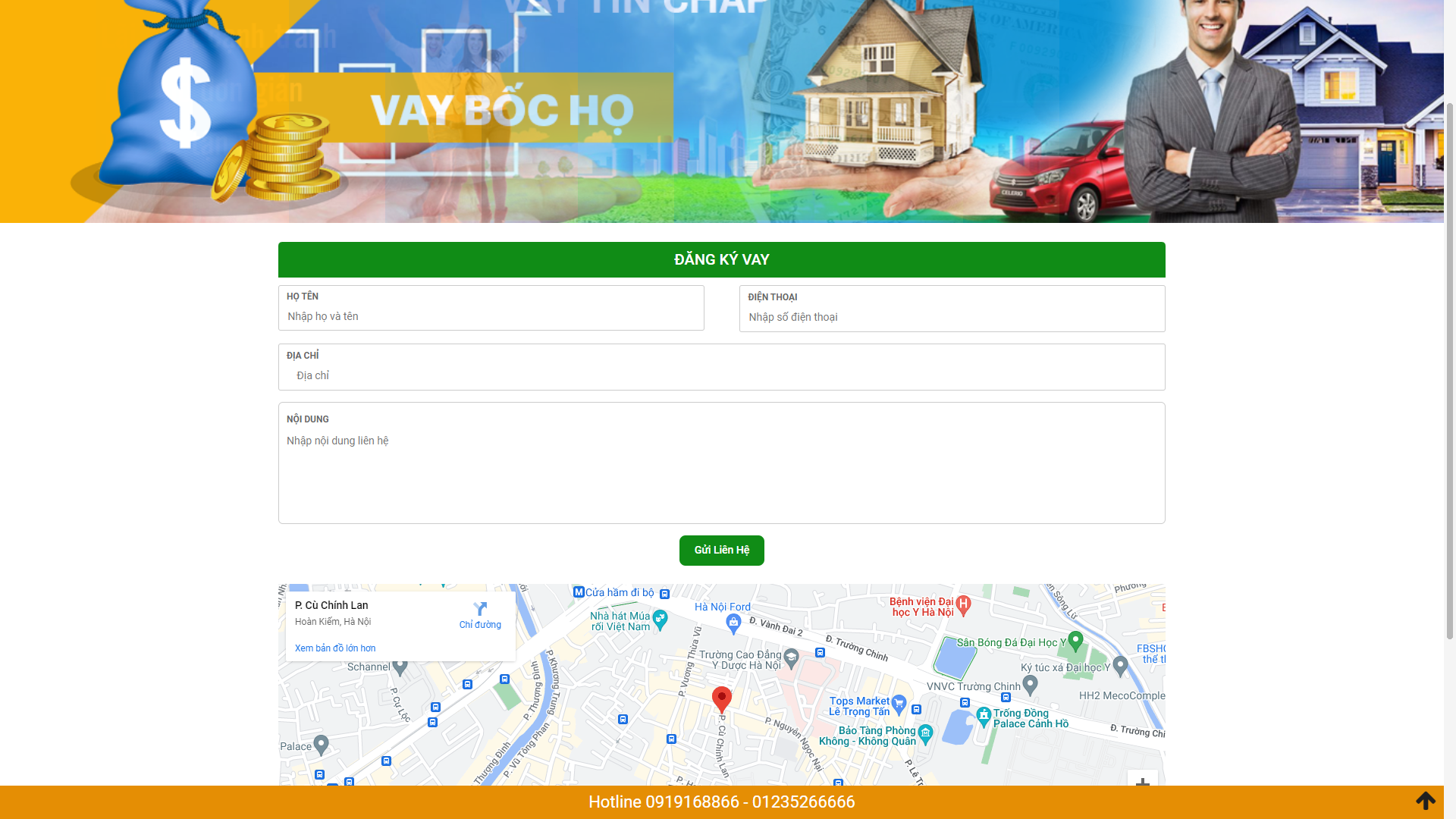1456x819 pixels.
Task: Click Bảo Tàng Phòng Không marker icon
Action: coord(925,733)
